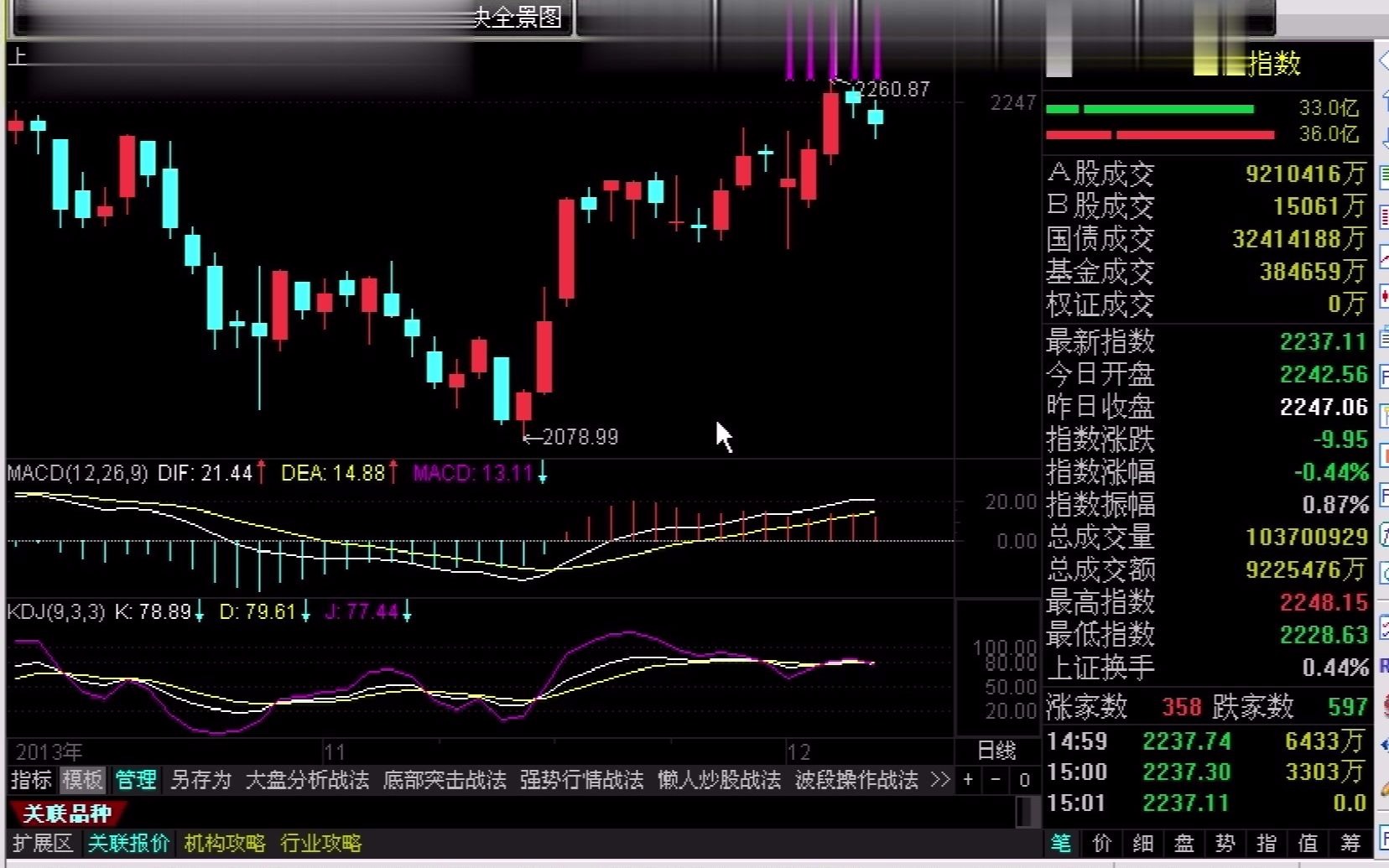Expand more templates with >> arrow
This screenshot has height=868, width=1389.
point(940,780)
